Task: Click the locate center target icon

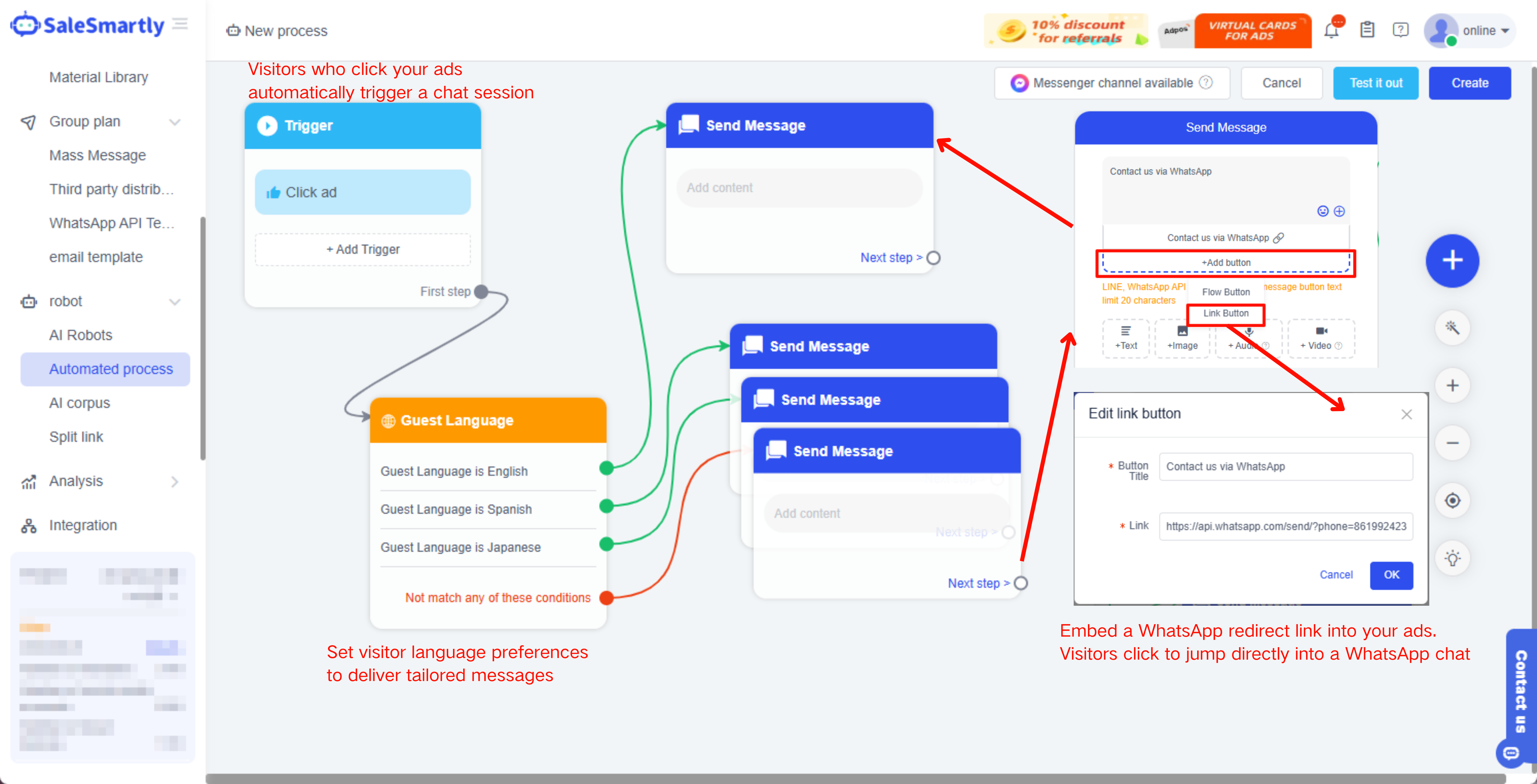Action: coord(1452,501)
